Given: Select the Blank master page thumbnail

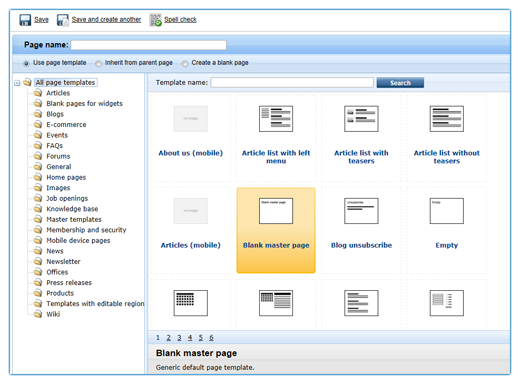Looking at the screenshot, I should pyautogui.click(x=276, y=211).
